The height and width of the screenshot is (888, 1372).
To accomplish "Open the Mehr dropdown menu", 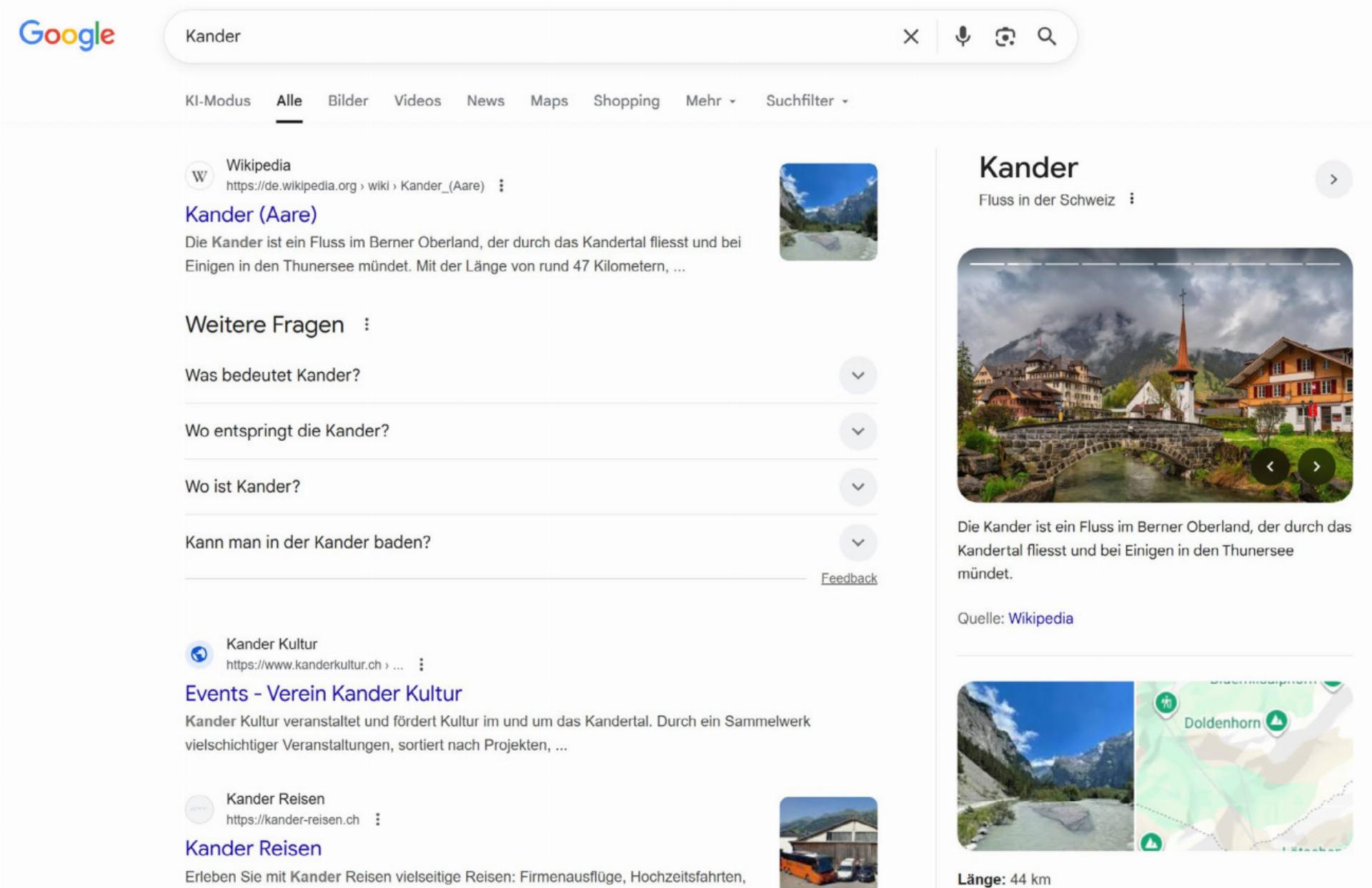I will click(710, 101).
